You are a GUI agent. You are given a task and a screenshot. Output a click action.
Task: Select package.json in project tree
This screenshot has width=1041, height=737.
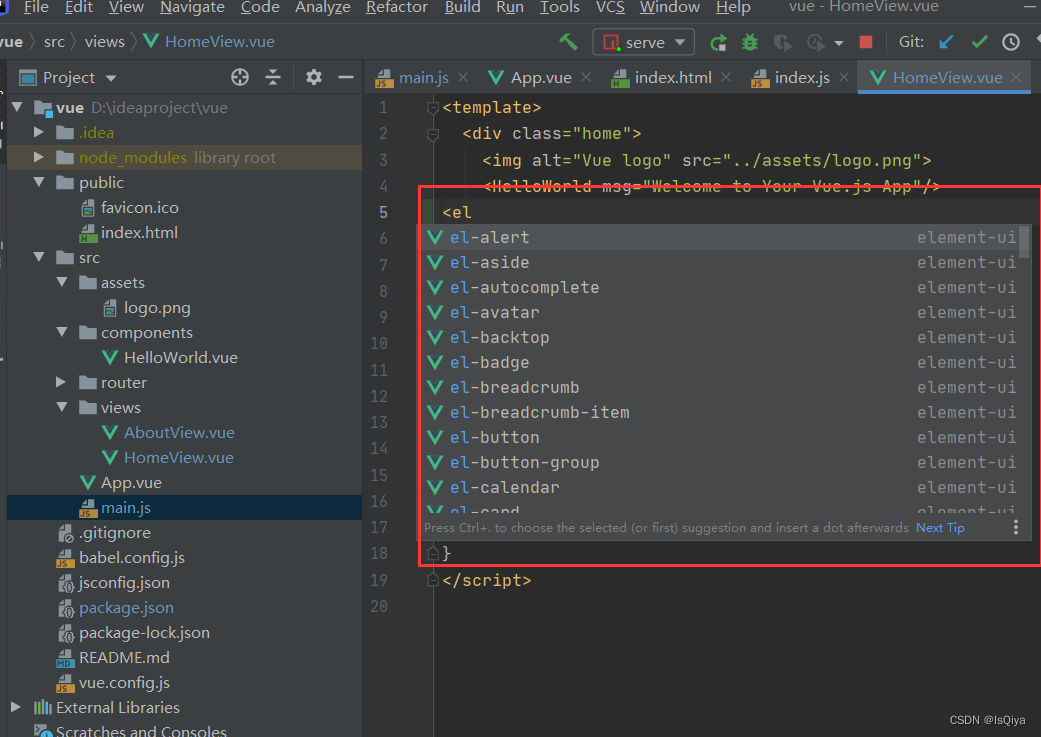click(126, 608)
